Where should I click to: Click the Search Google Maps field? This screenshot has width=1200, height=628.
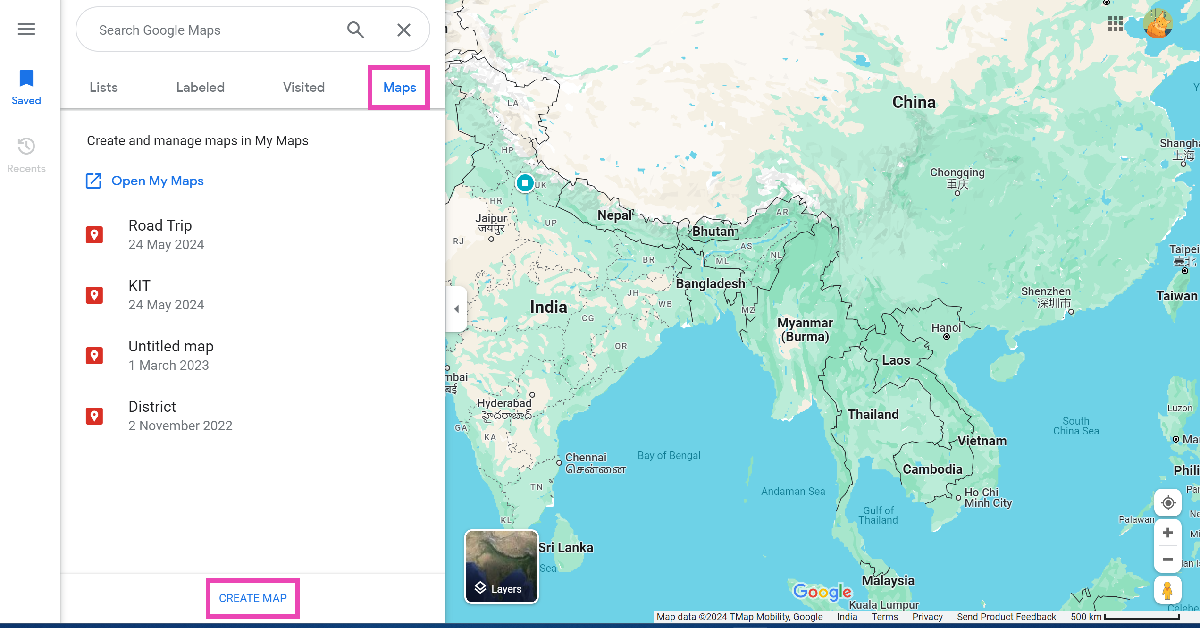point(210,30)
